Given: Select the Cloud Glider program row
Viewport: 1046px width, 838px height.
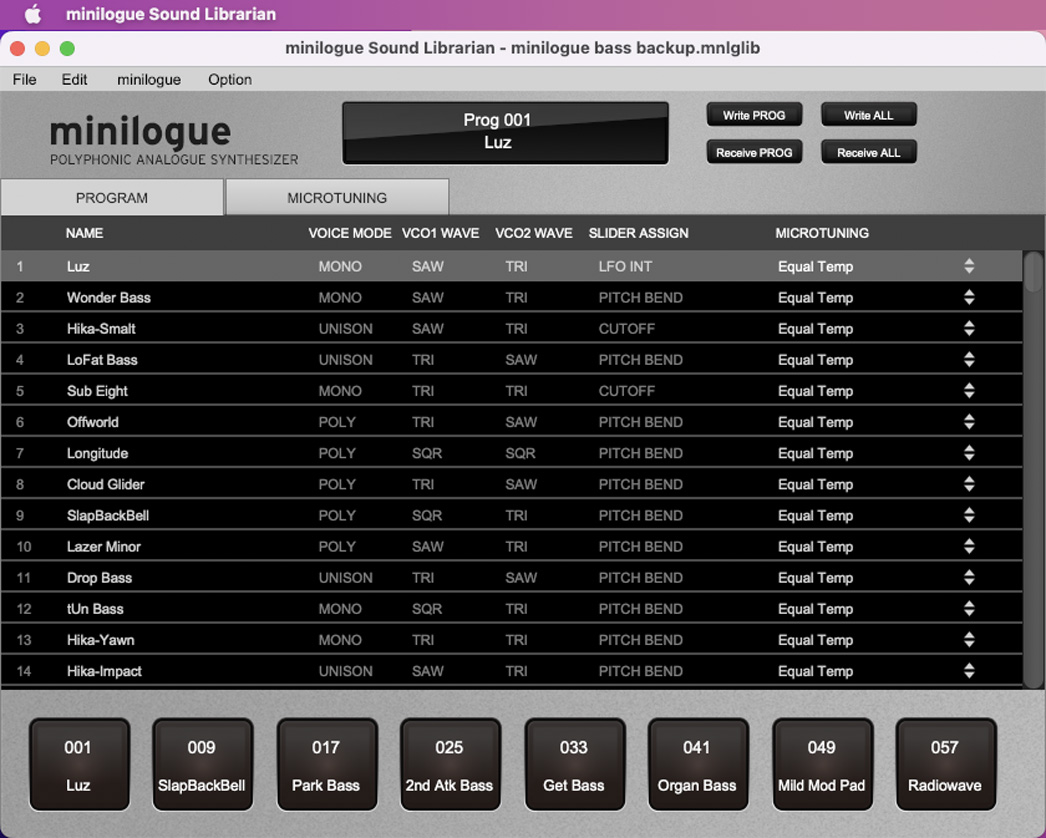Looking at the screenshot, I should pyautogui.click(x=511, y=484).
